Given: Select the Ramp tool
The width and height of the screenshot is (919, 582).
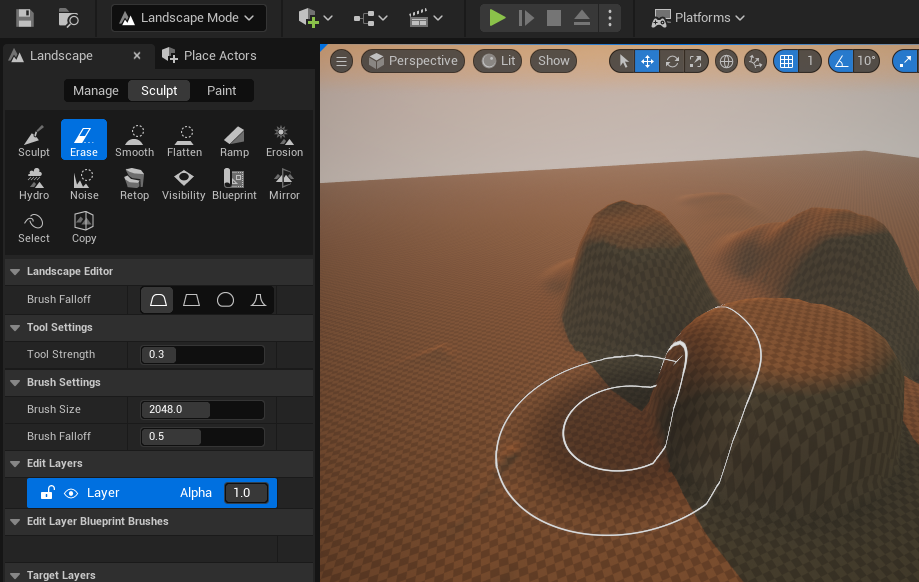Looking at the screenshot, I should click(x=234, y=141).
